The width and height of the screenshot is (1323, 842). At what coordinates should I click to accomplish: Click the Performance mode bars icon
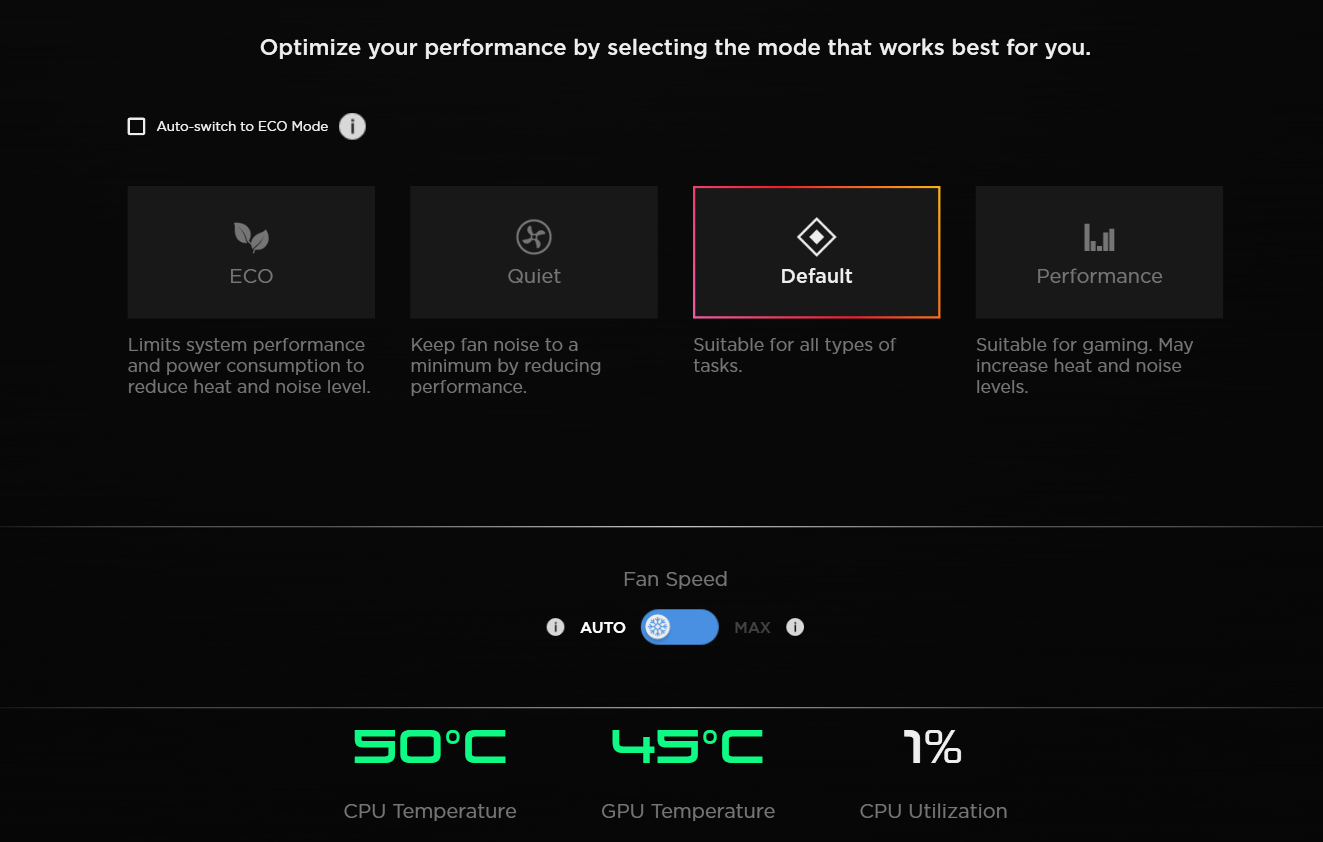pyautogui.click(x=1099, y=237)
